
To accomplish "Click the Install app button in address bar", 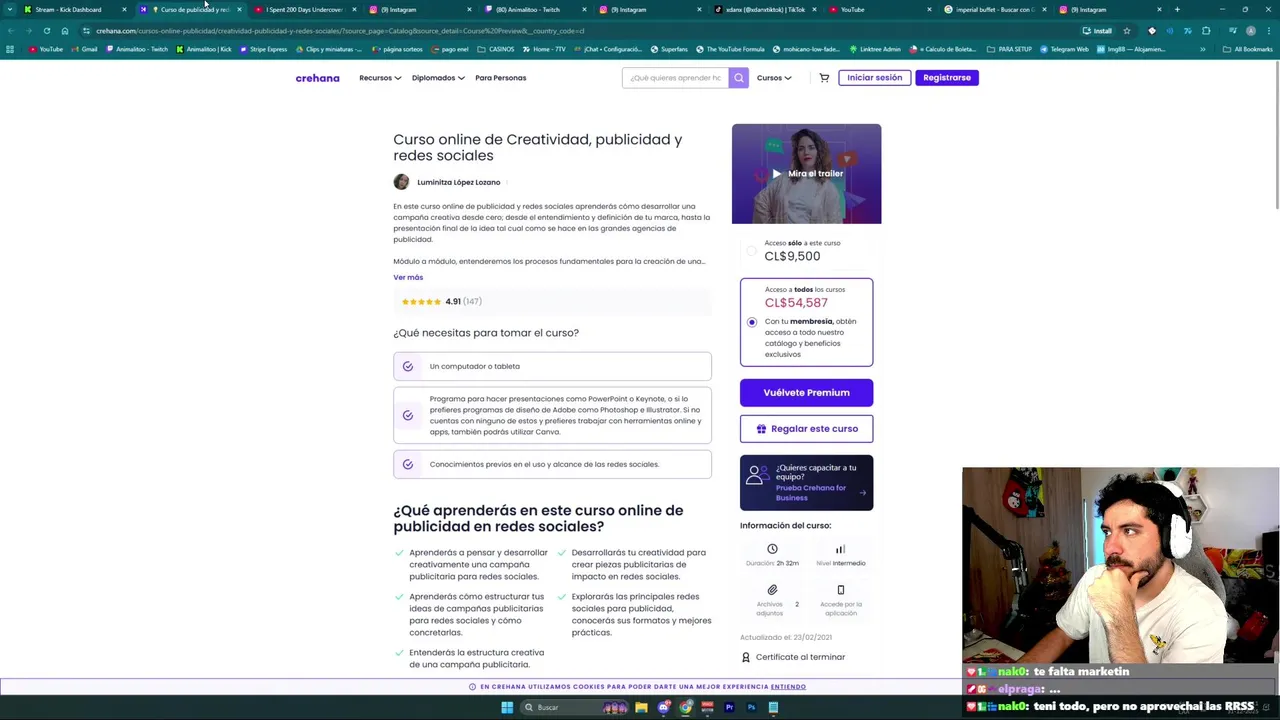I will click(x=1097, y=31).
